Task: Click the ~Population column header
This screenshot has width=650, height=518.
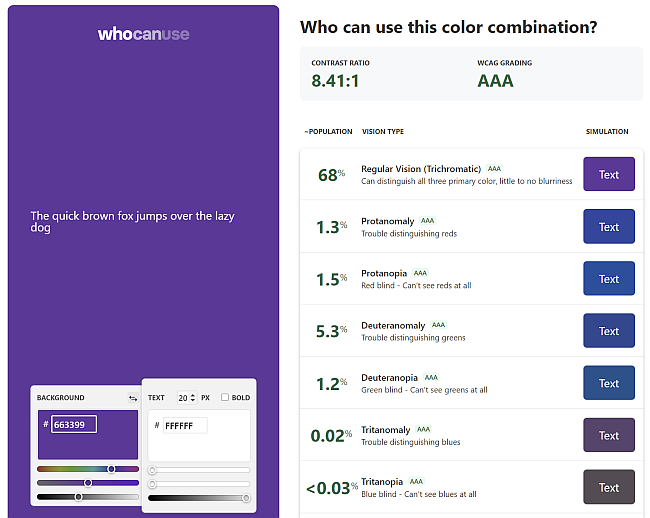Action: (x=328, y=131)
